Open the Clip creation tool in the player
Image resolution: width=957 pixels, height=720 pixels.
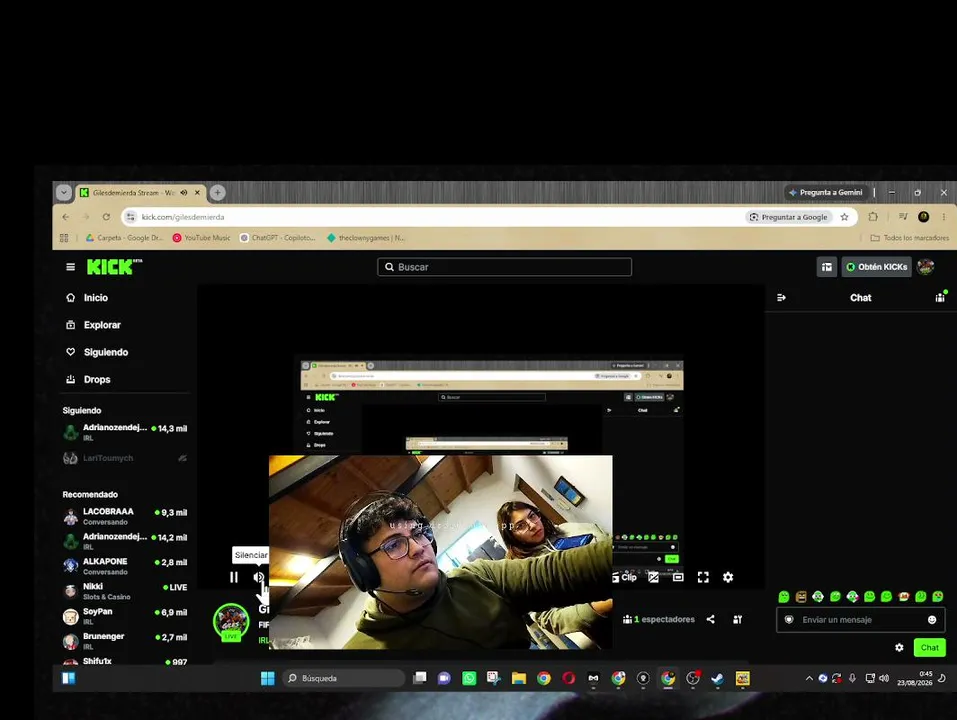(x=624, y=577)
